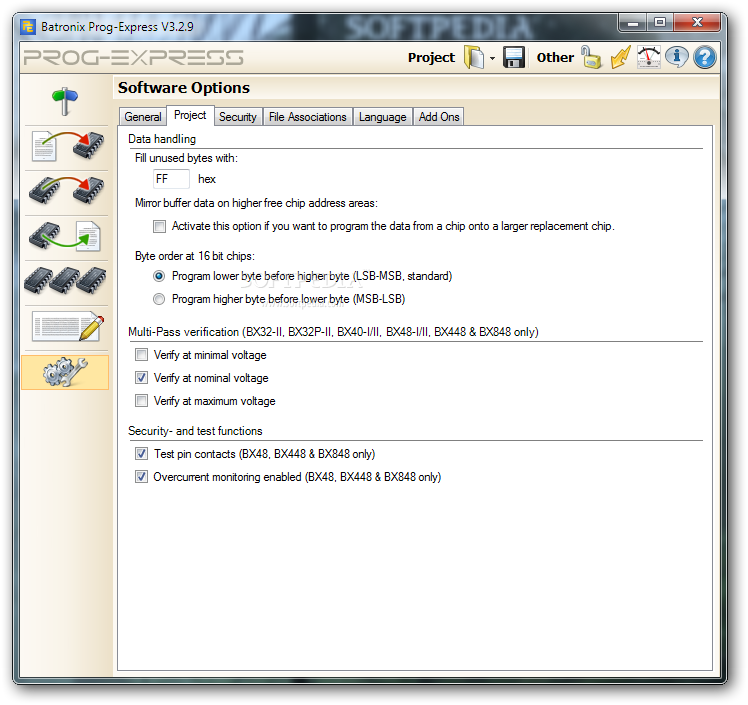748x705 pixels.
Task: Click the Security- and test functions heading
Action: tap(195, 431)
